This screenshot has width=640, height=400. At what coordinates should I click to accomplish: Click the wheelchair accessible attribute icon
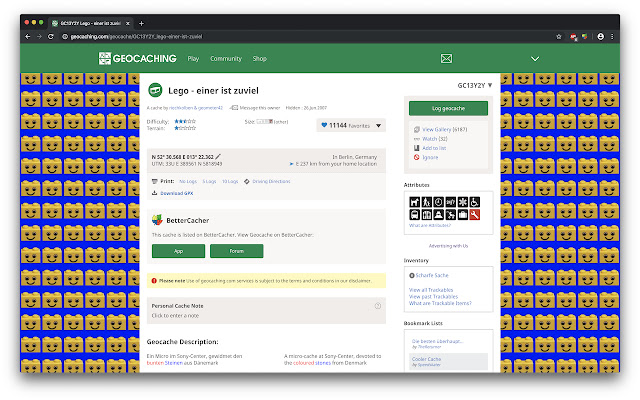pos(474,202)
